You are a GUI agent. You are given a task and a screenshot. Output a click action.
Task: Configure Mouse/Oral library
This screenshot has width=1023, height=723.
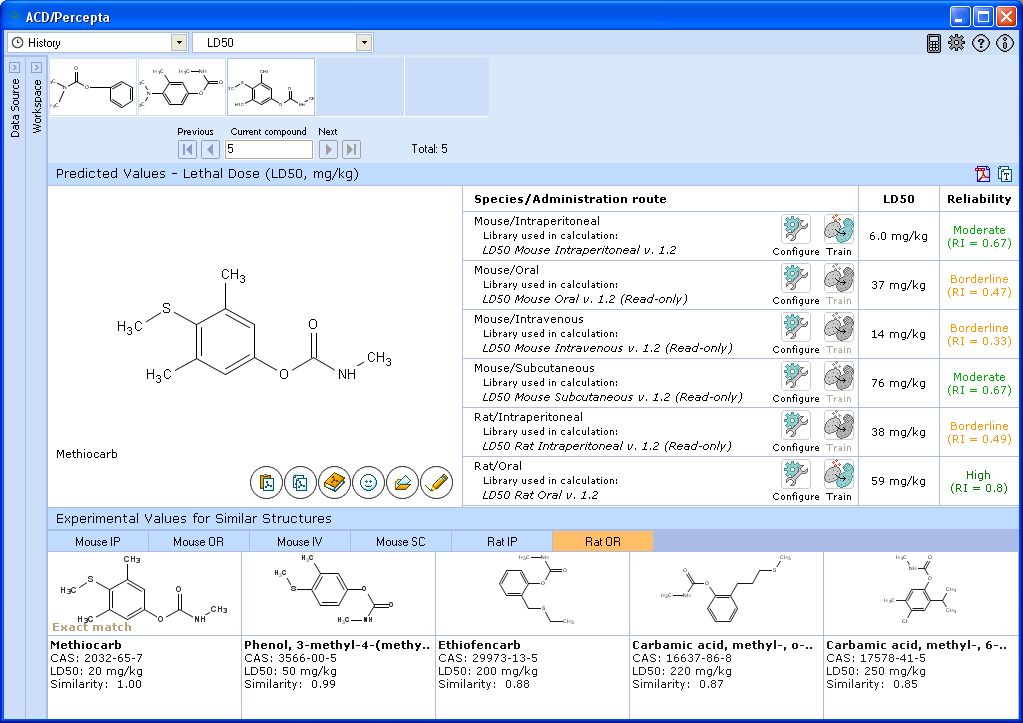coord(795,279)
